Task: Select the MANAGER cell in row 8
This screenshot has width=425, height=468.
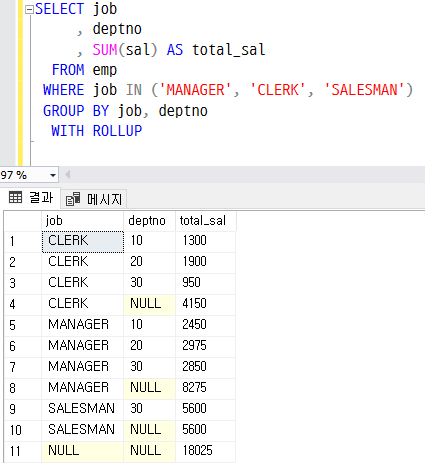Action: pyautogui.click(x=82, y=388)
